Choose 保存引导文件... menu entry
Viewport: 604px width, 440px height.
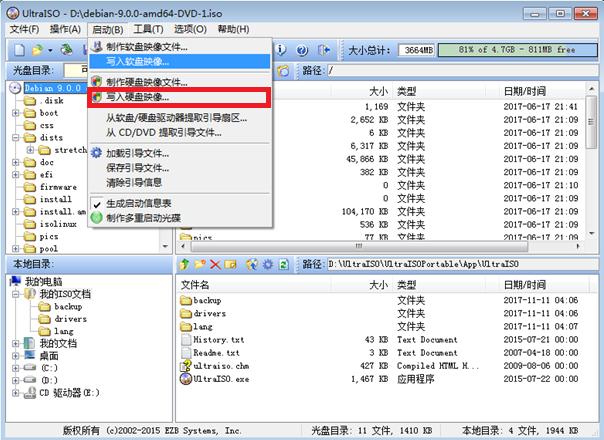[180, 168]
